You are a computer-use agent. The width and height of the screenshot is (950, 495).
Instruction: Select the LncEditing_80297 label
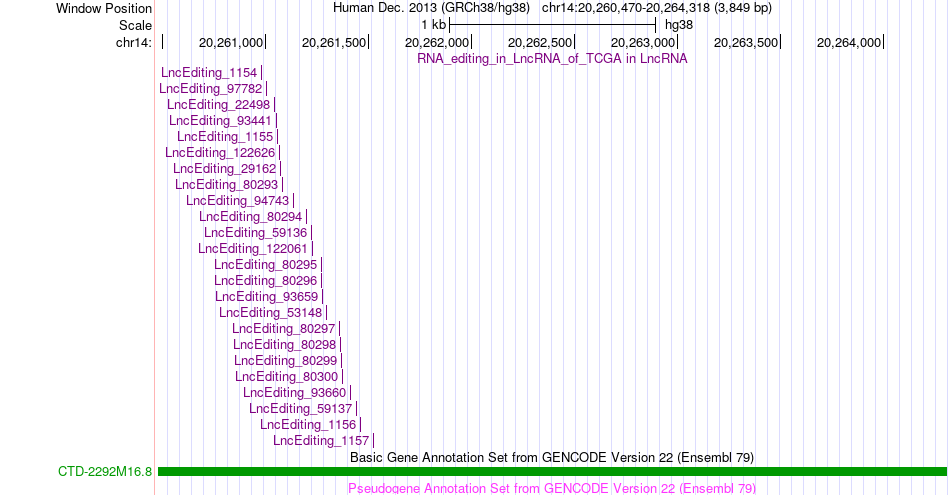click(x=284, y=328)
